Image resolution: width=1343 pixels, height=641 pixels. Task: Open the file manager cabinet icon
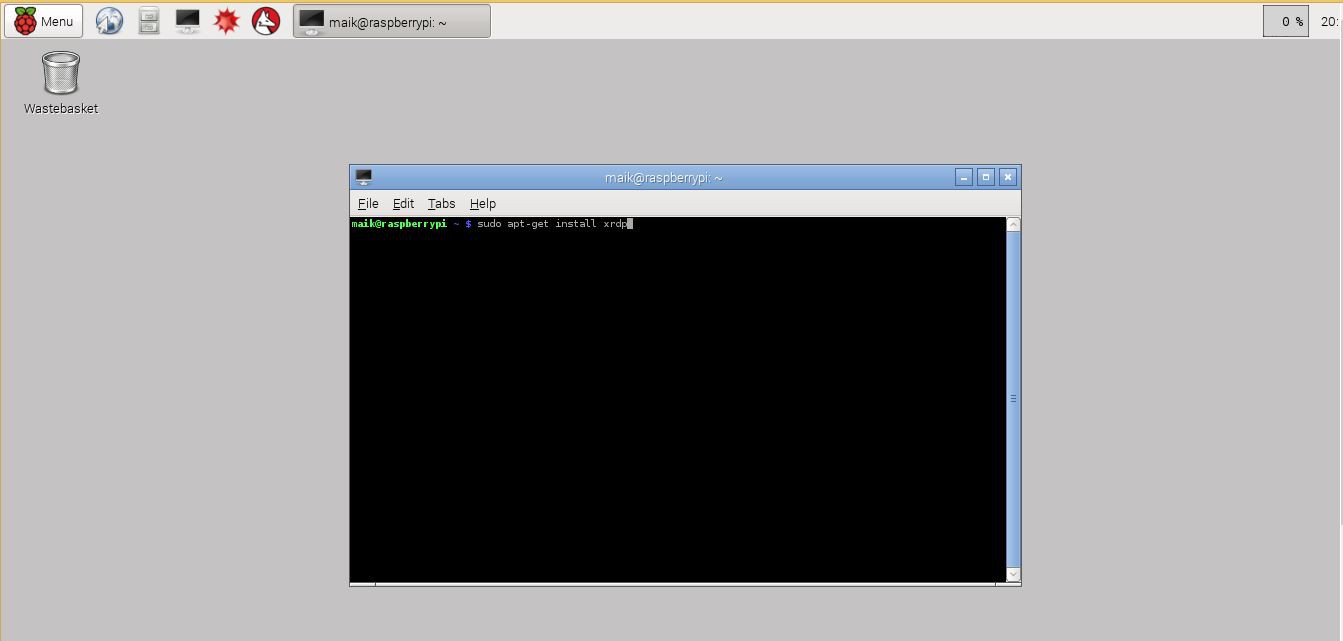click(148, 21)
